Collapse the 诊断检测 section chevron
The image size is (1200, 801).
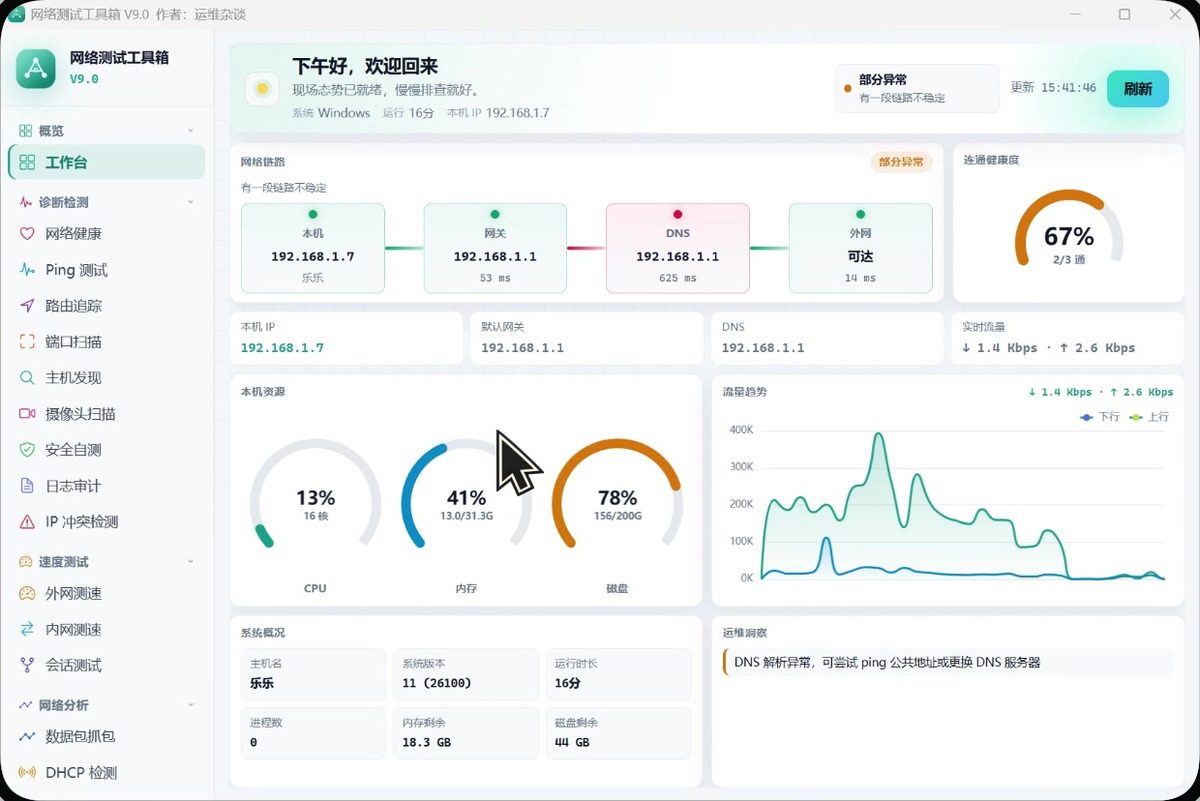coord(191,202)
